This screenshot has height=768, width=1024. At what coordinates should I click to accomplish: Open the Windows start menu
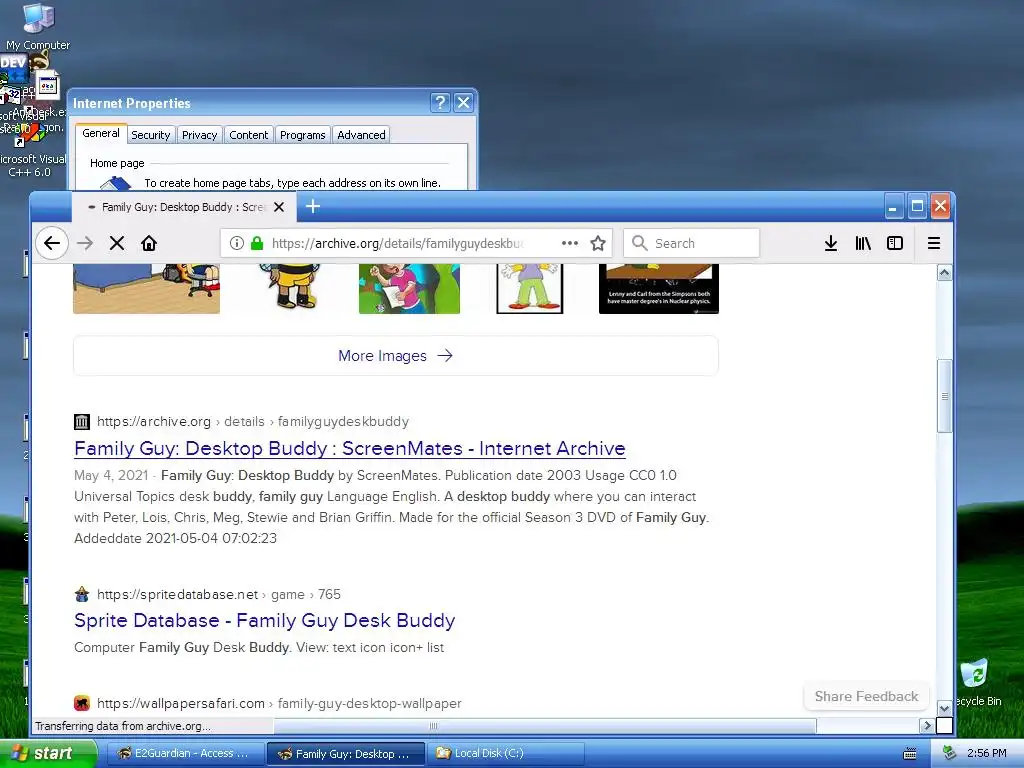tap(47, 753)
